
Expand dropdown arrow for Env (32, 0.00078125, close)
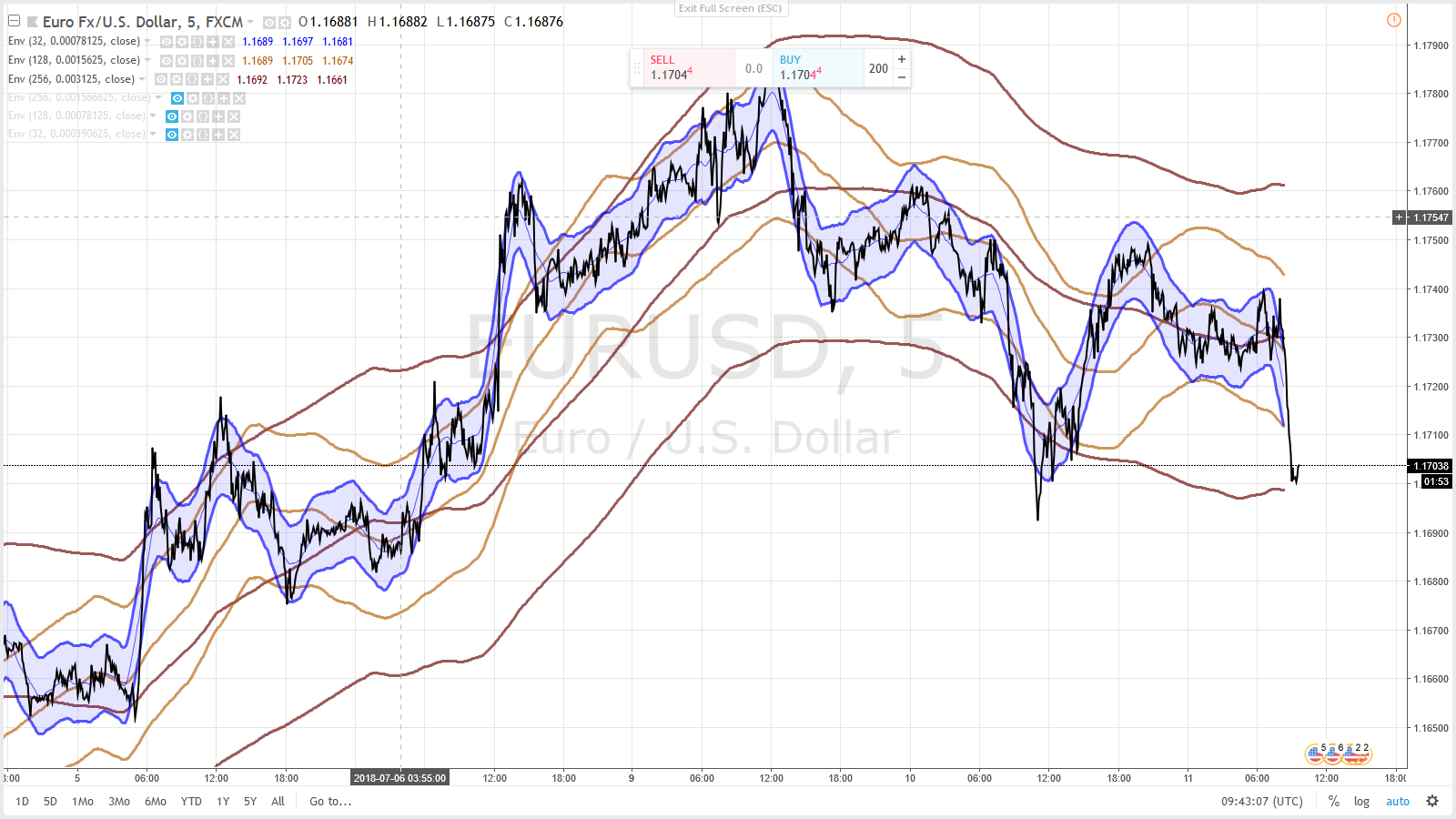[147, 41]
